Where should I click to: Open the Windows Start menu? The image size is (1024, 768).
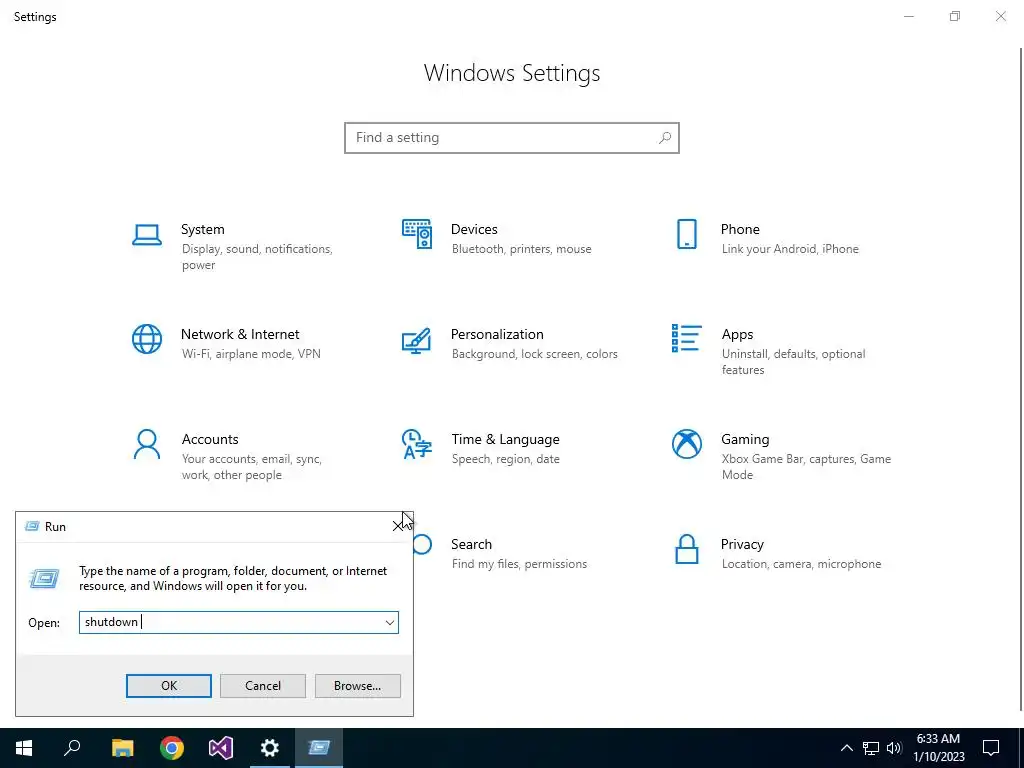(24, 748)
